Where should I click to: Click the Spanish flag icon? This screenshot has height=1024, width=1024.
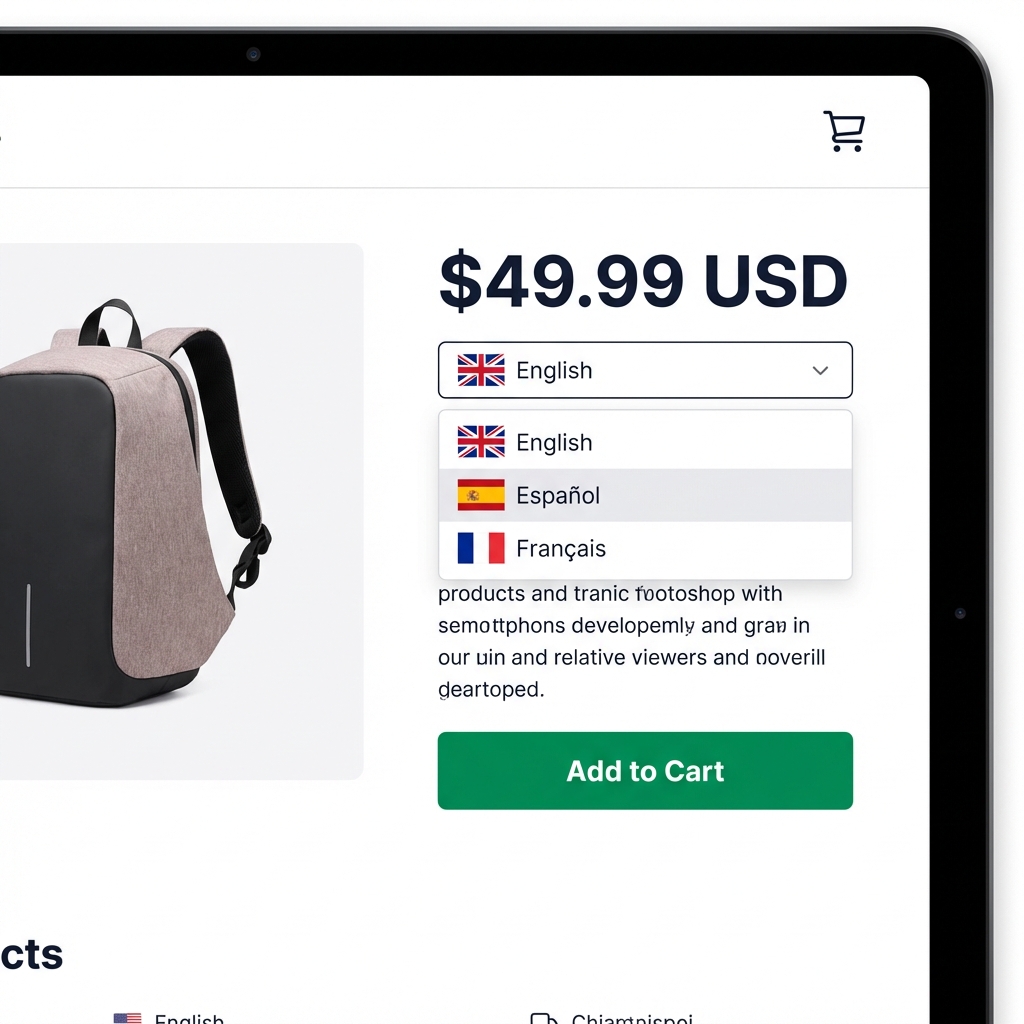(x=481, y=495)
